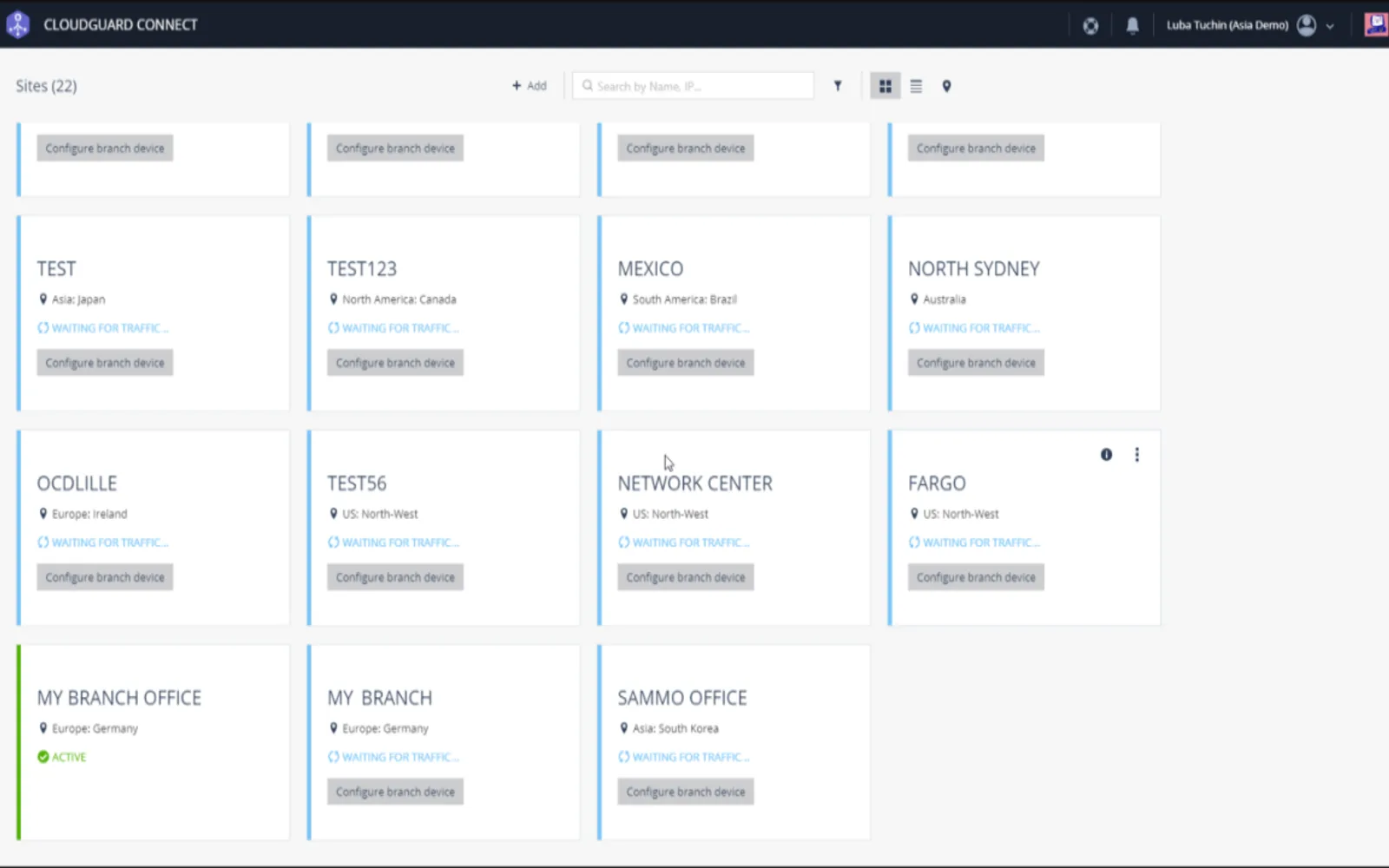Configure branch device for MY BRANCH
Image resolution: width=1389 pixels, height=868 pixels.
(x=395, y=792)
